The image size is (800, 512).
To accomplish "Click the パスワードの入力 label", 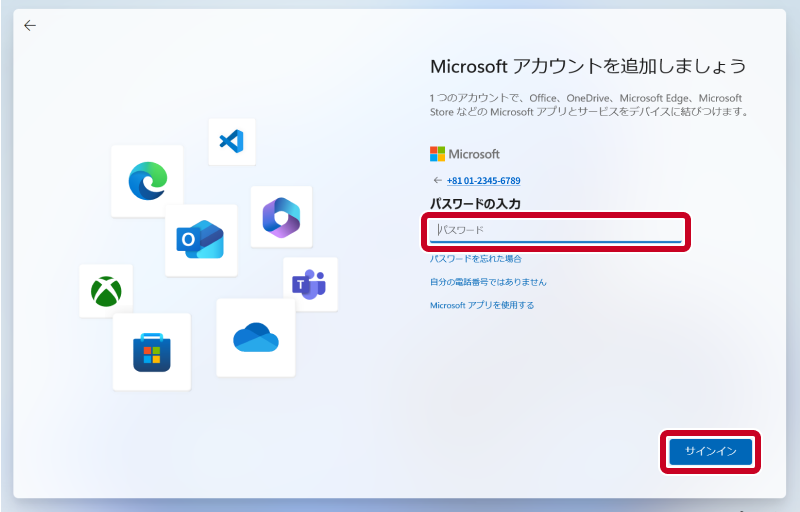I will (476, 204).
